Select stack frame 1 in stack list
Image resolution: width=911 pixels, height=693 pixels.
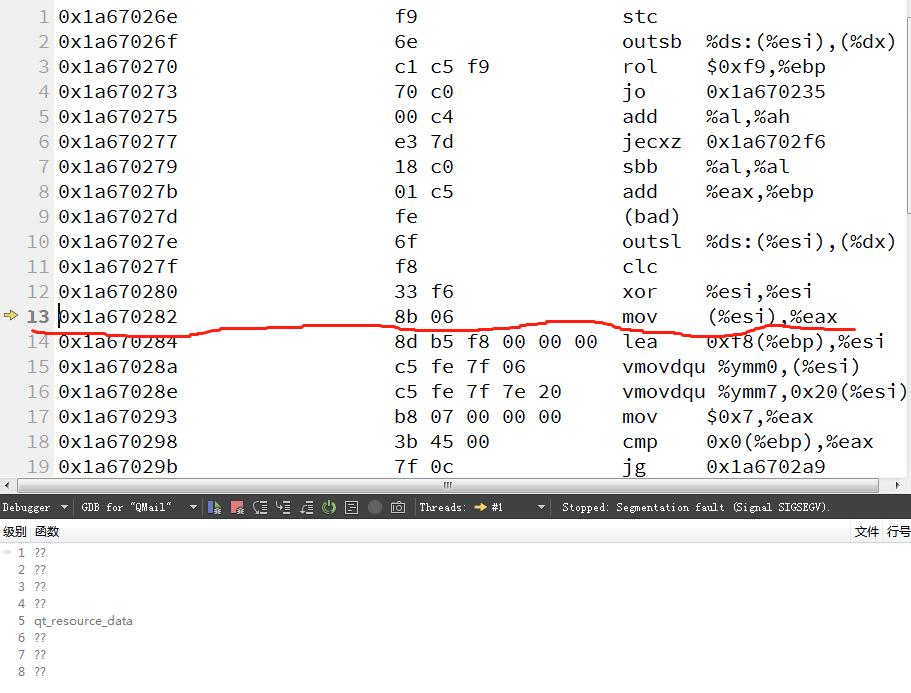click(x=456, y=553)
